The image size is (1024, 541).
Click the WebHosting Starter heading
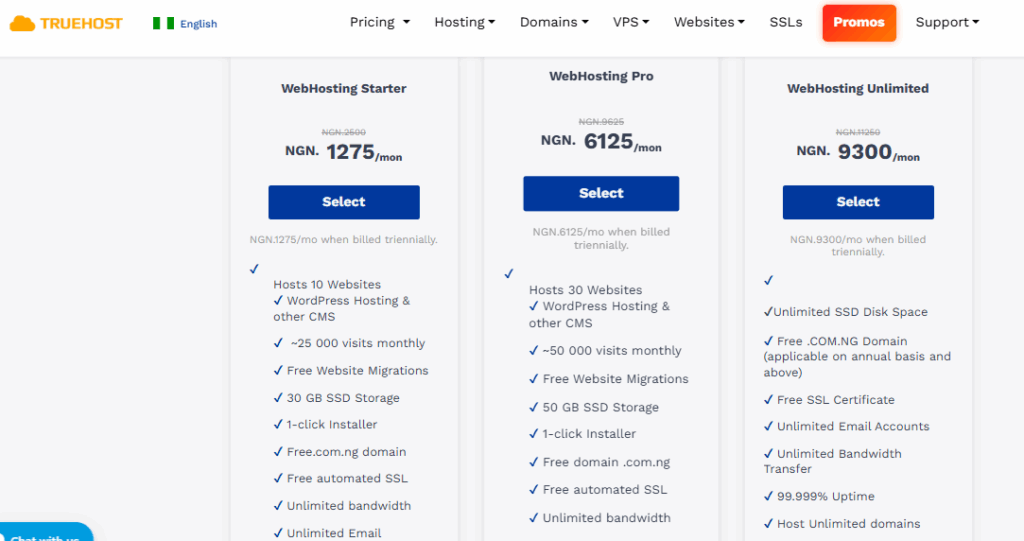point(344,88)
